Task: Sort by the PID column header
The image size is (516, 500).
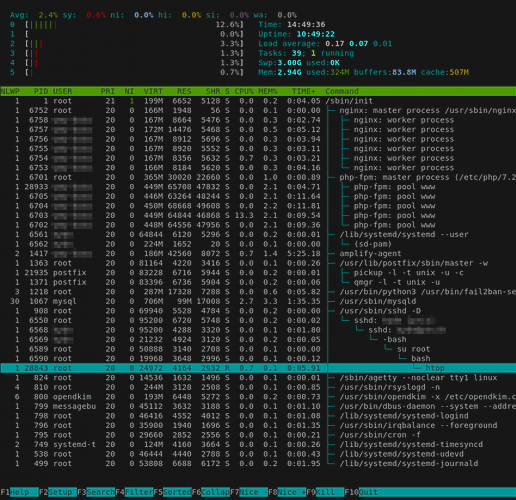Action: point(41,91)
